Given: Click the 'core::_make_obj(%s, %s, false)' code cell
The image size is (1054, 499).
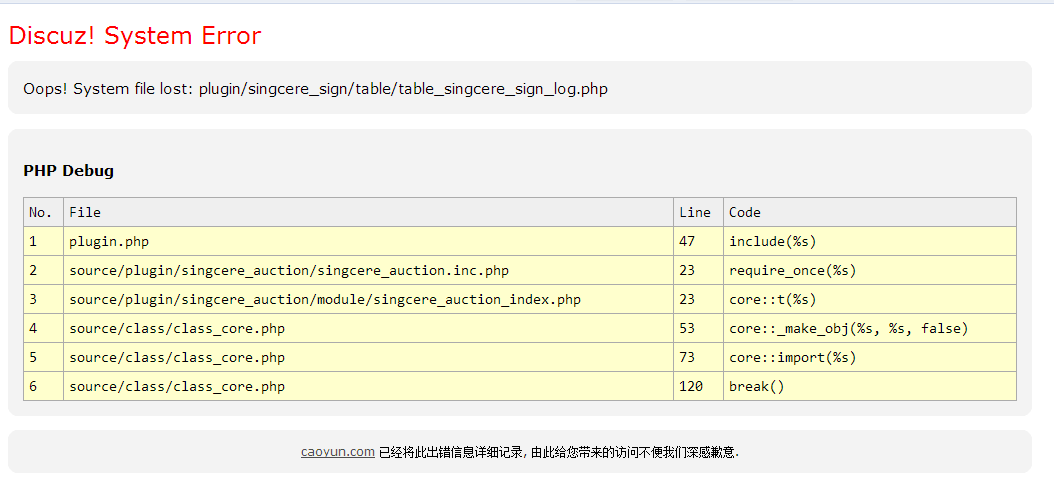Looking at the screenshot, I should tap(870, 328).
